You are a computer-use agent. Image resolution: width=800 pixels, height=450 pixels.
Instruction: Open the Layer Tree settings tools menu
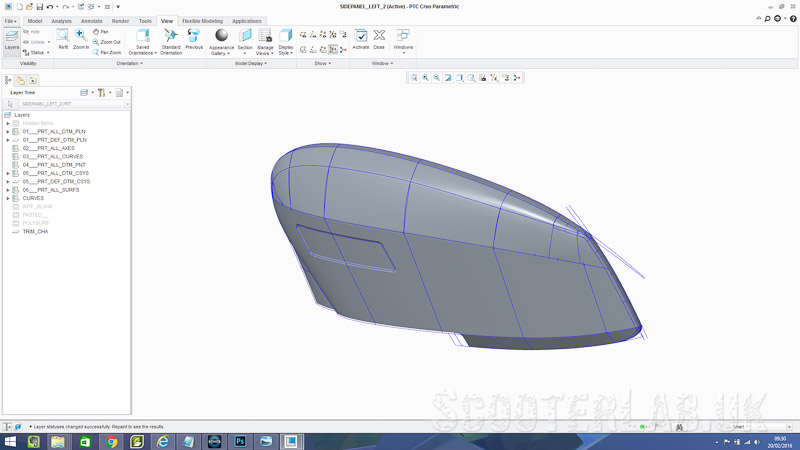(104, 92)
